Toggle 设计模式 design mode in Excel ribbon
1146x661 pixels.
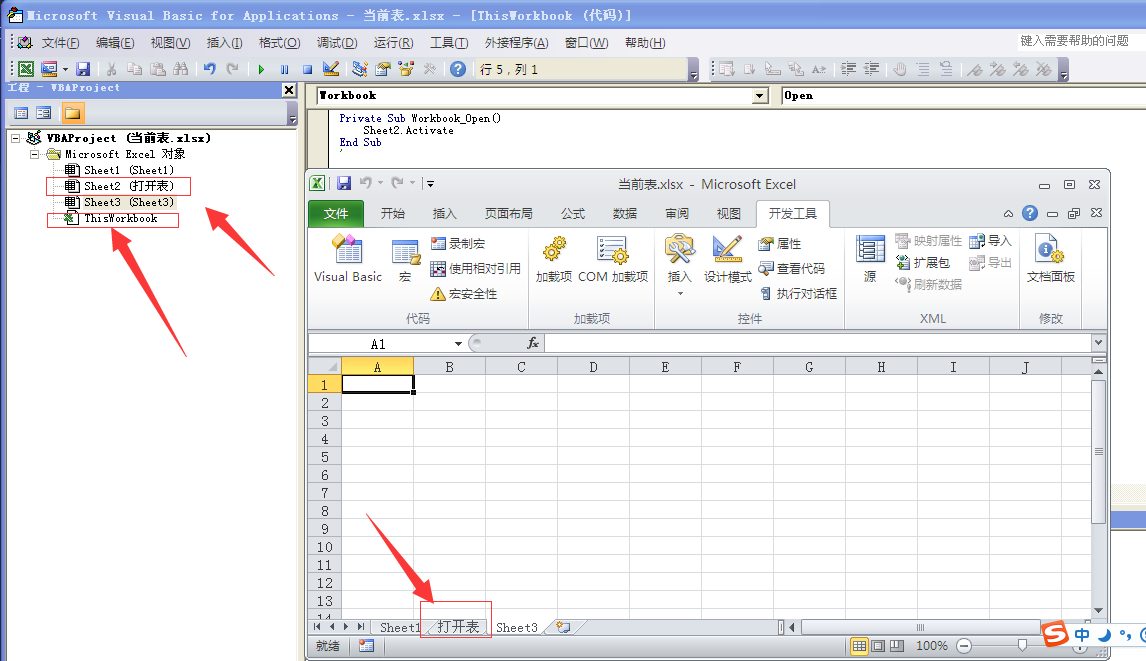coord(727,259)
